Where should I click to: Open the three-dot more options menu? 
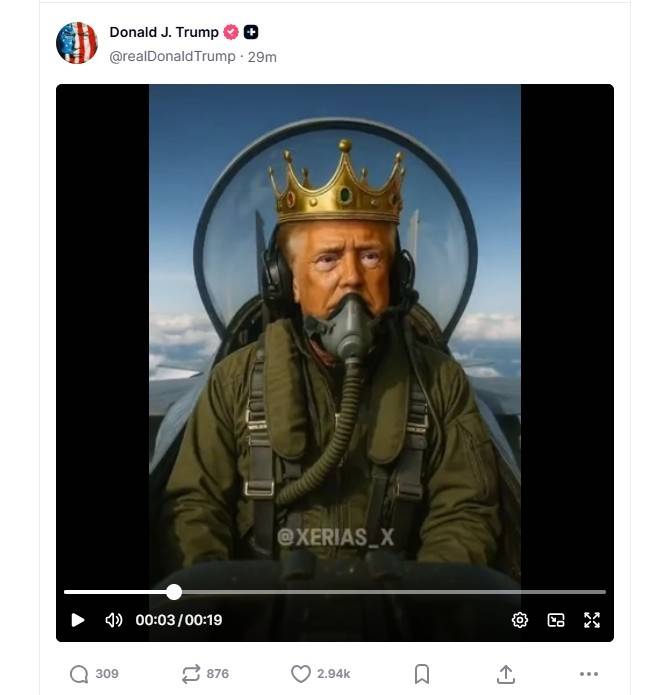click(x=588, y=674)
